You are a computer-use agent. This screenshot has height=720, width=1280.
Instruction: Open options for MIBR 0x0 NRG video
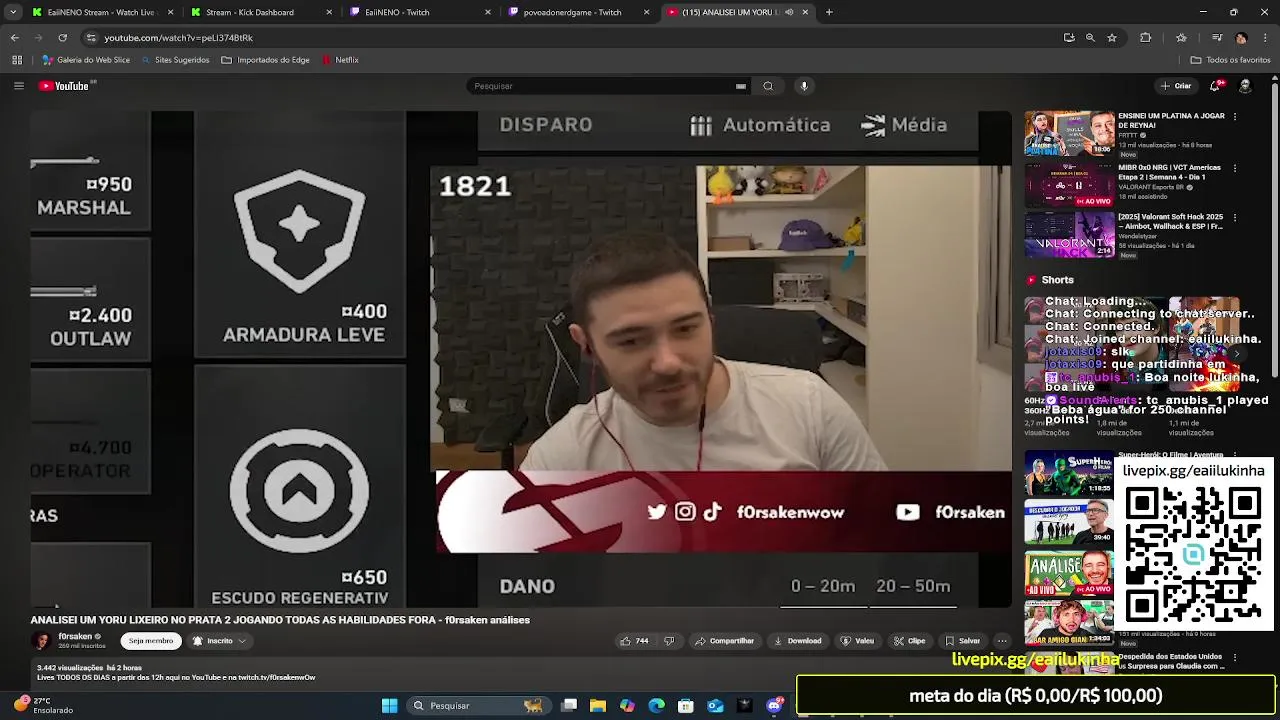coord(1235,168)
